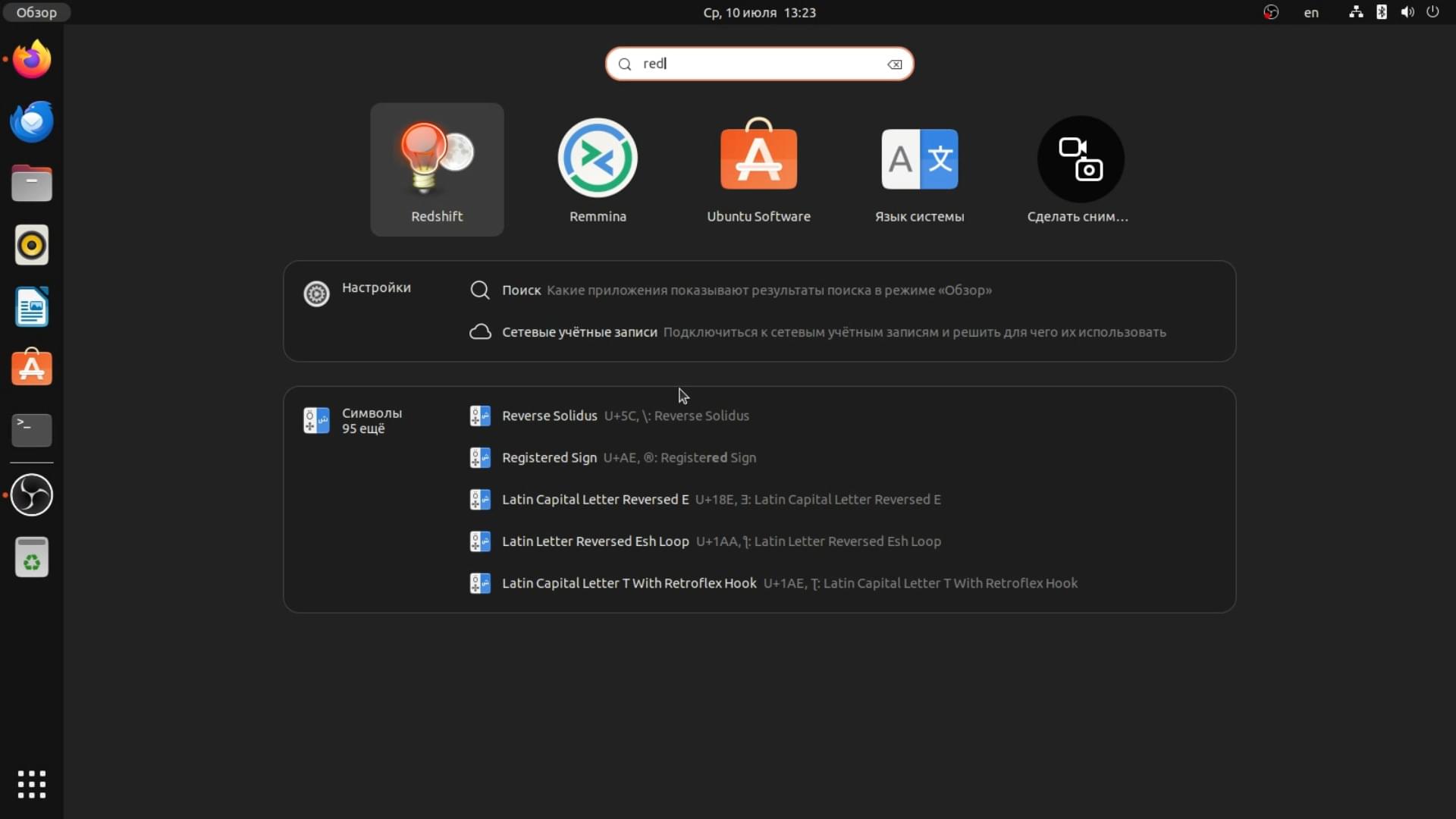Click the Обзор activities button
This screenshot has height=819, width=1456.
point(36,12)
